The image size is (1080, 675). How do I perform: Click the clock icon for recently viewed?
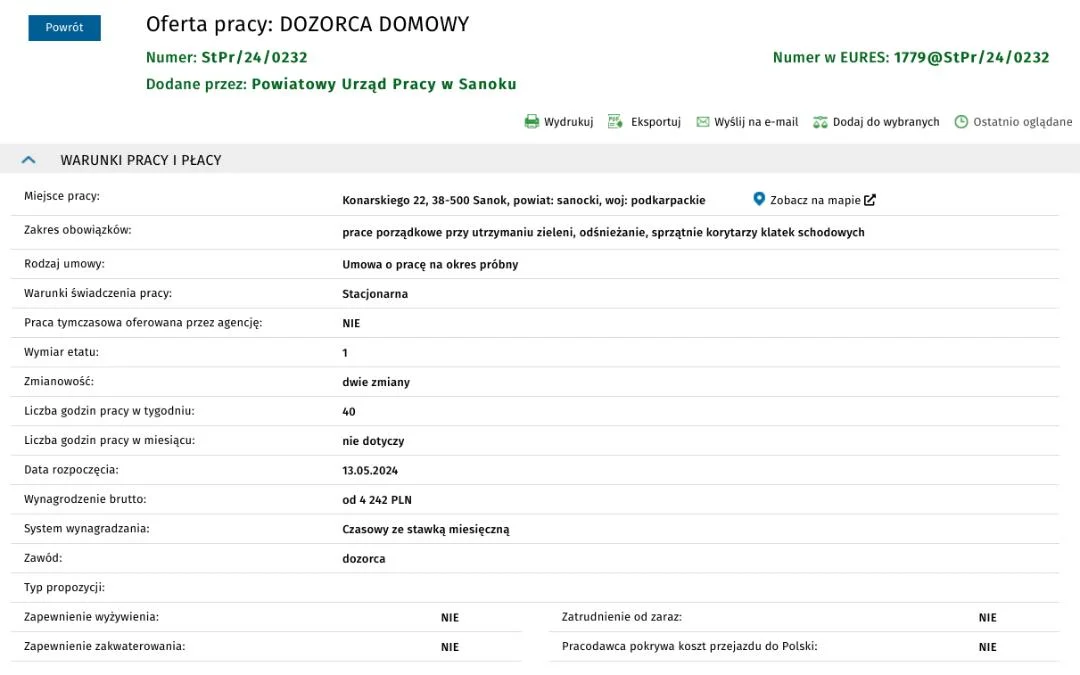[961, 122]
